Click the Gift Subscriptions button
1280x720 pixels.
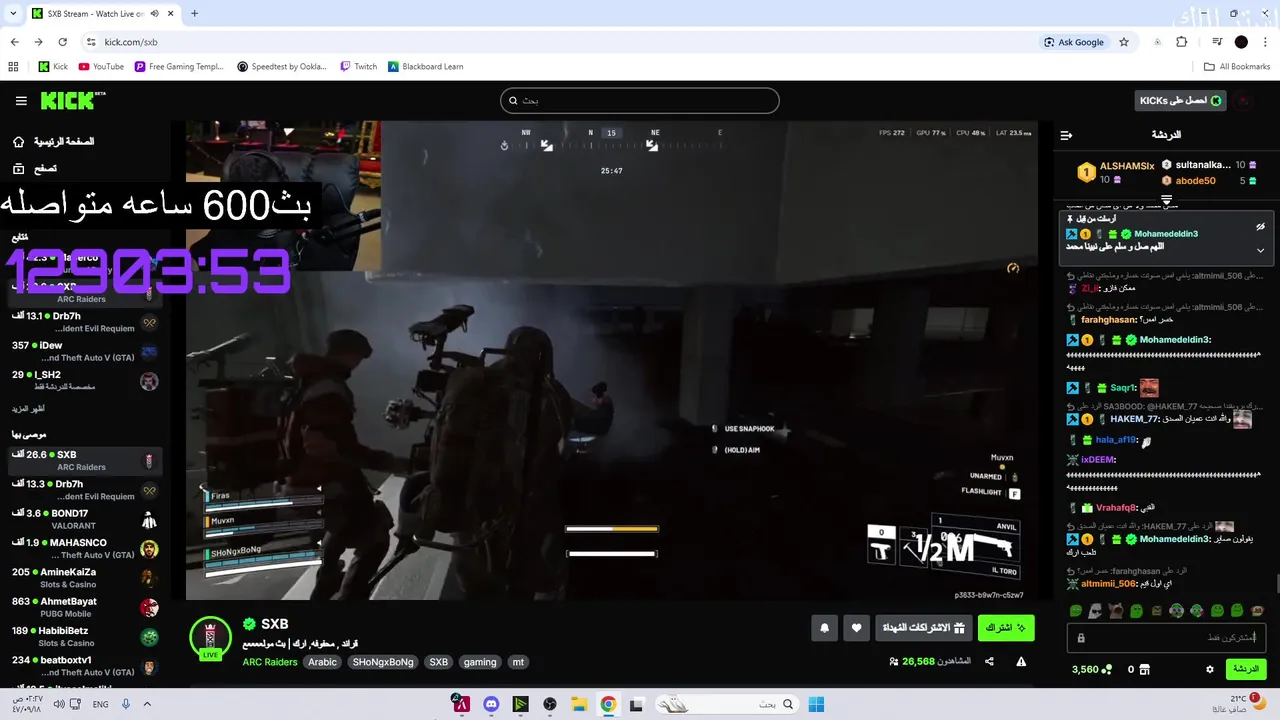click(922, 628)
